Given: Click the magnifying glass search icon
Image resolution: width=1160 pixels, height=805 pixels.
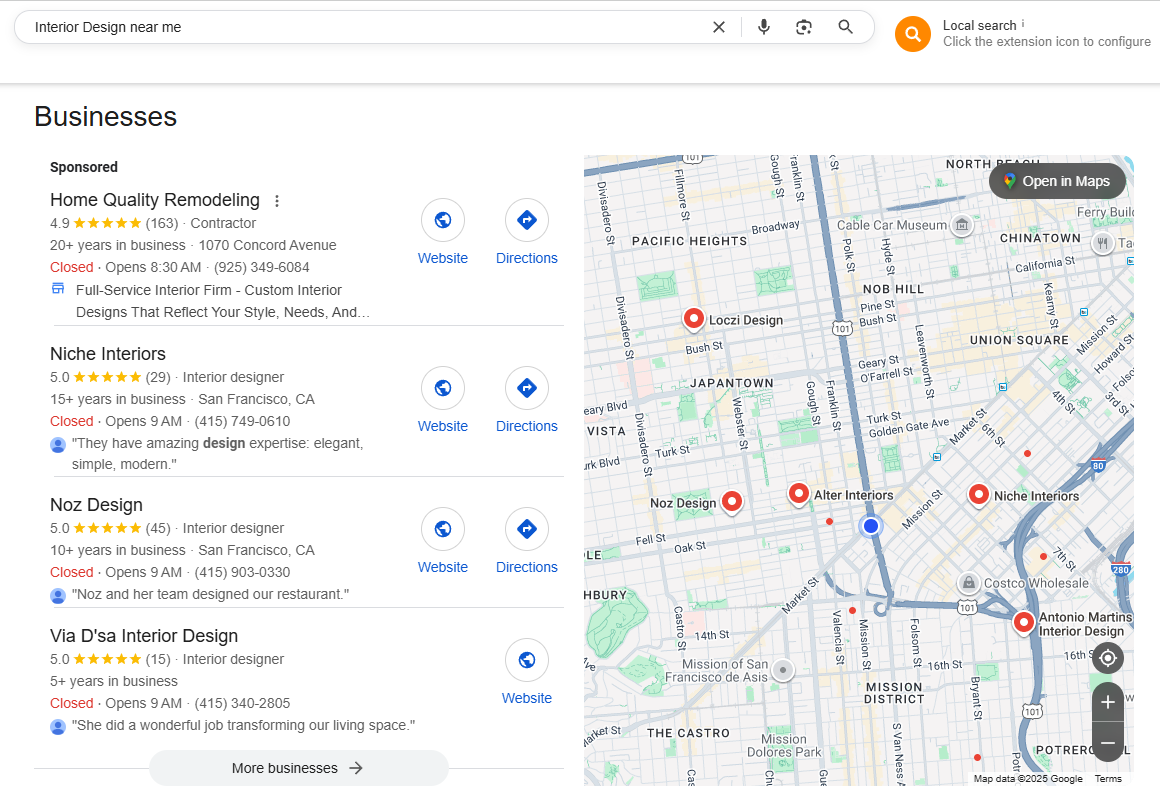Looking at the screenshot, I should tap(846, 27).
